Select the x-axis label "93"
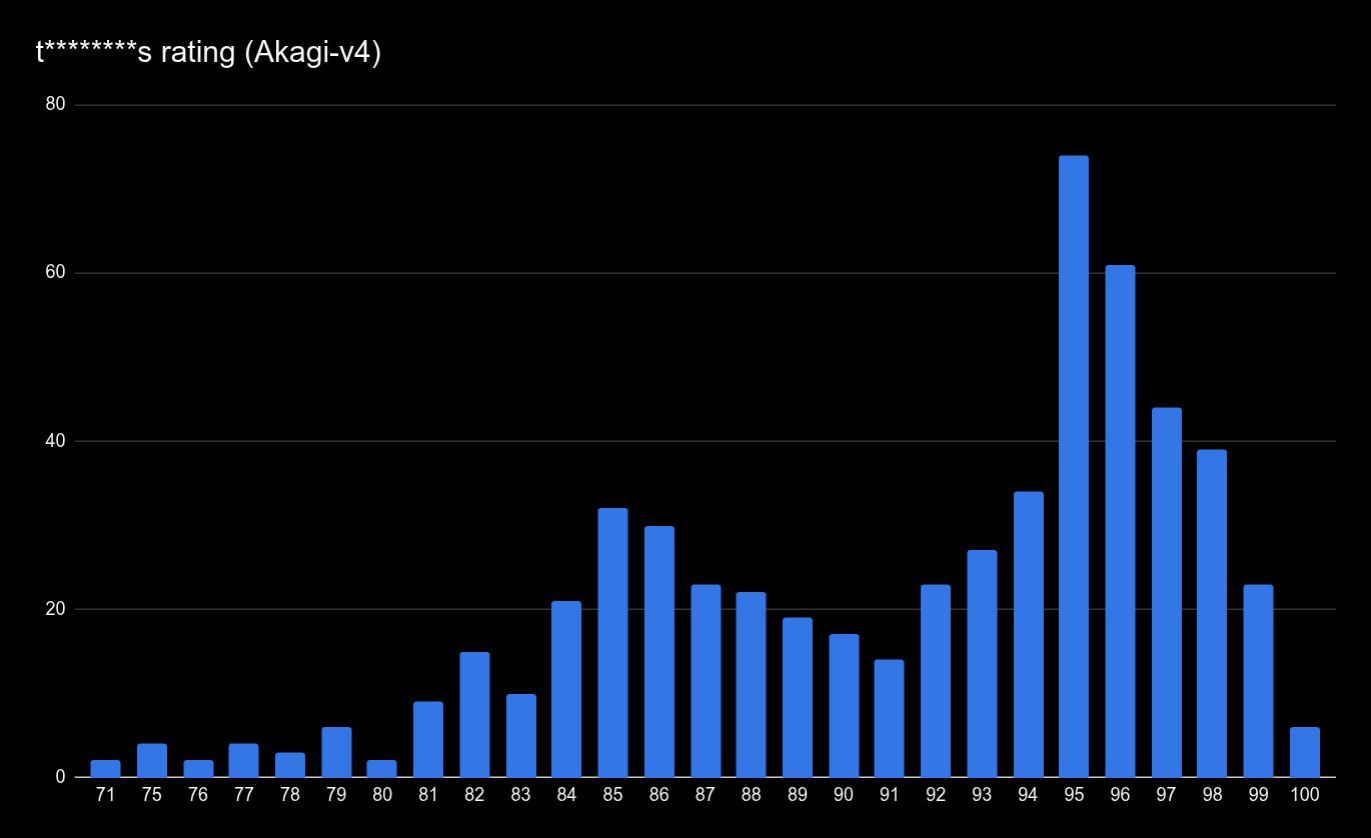 (982, 796)
